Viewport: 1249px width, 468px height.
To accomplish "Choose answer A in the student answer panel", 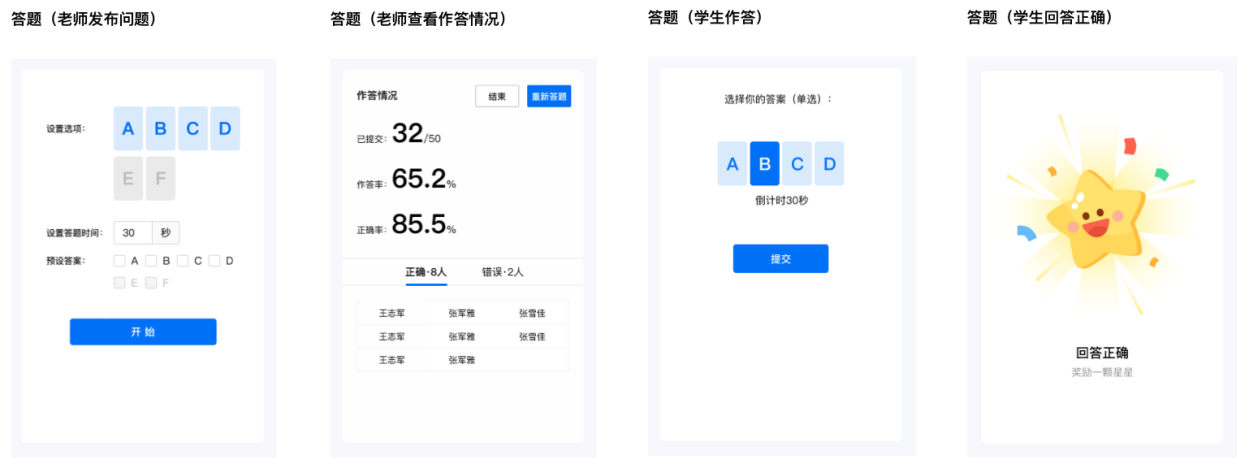I will 732,164.
